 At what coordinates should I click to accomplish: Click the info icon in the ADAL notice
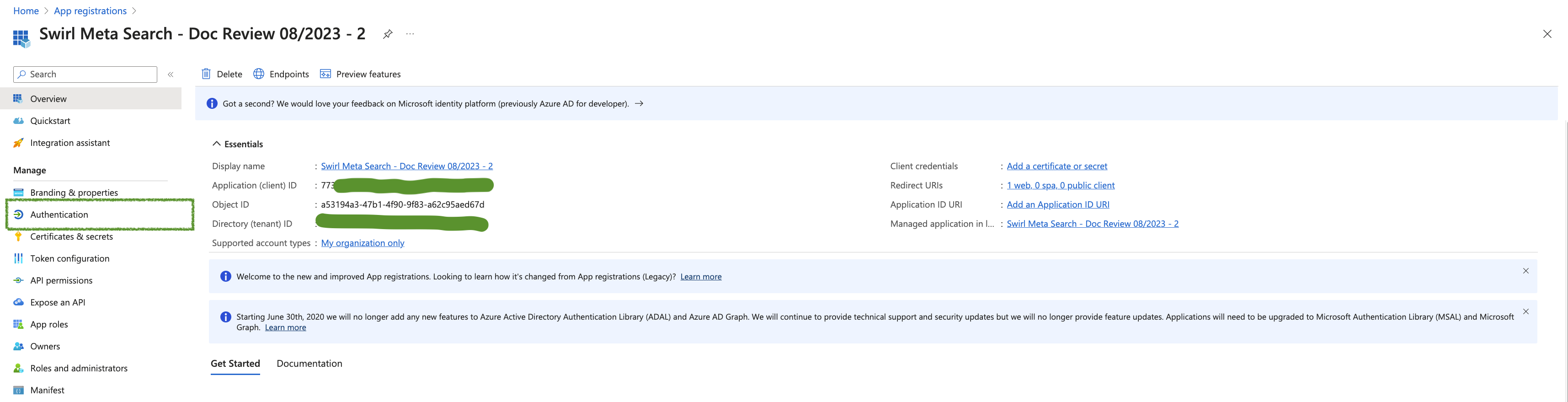(226, 317)
